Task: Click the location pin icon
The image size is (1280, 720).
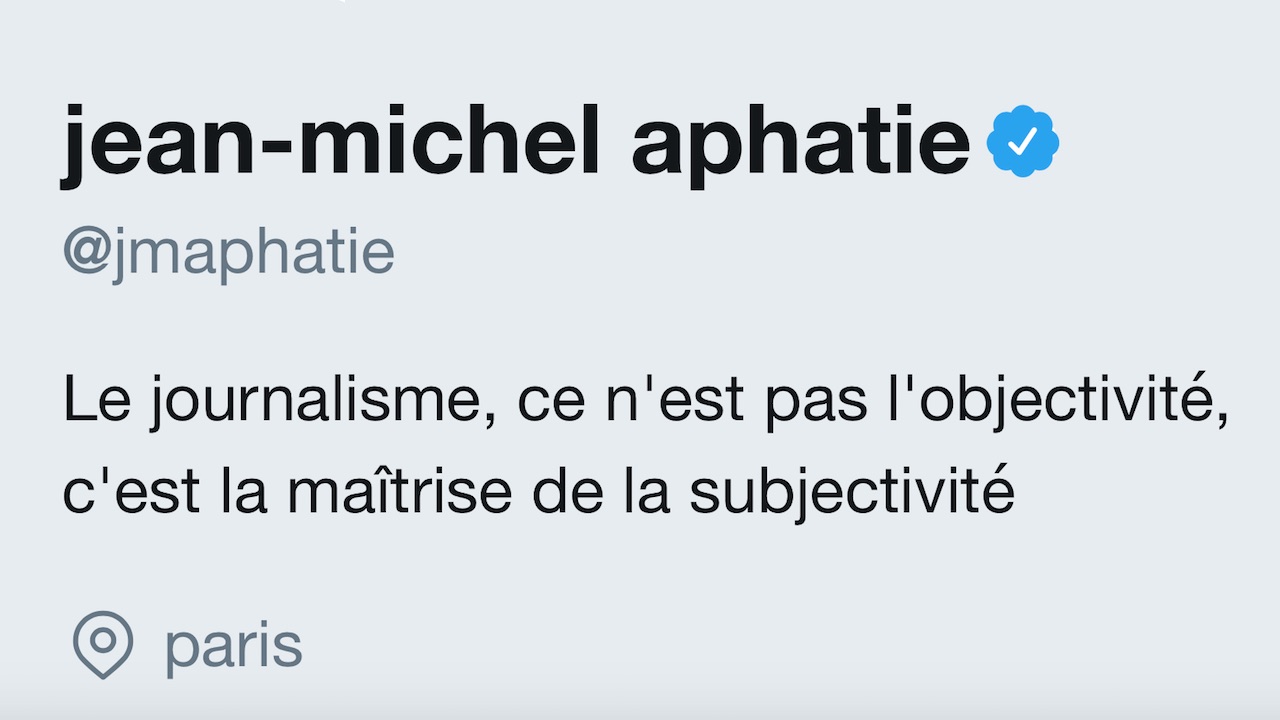Action: [x=103, y=645]
